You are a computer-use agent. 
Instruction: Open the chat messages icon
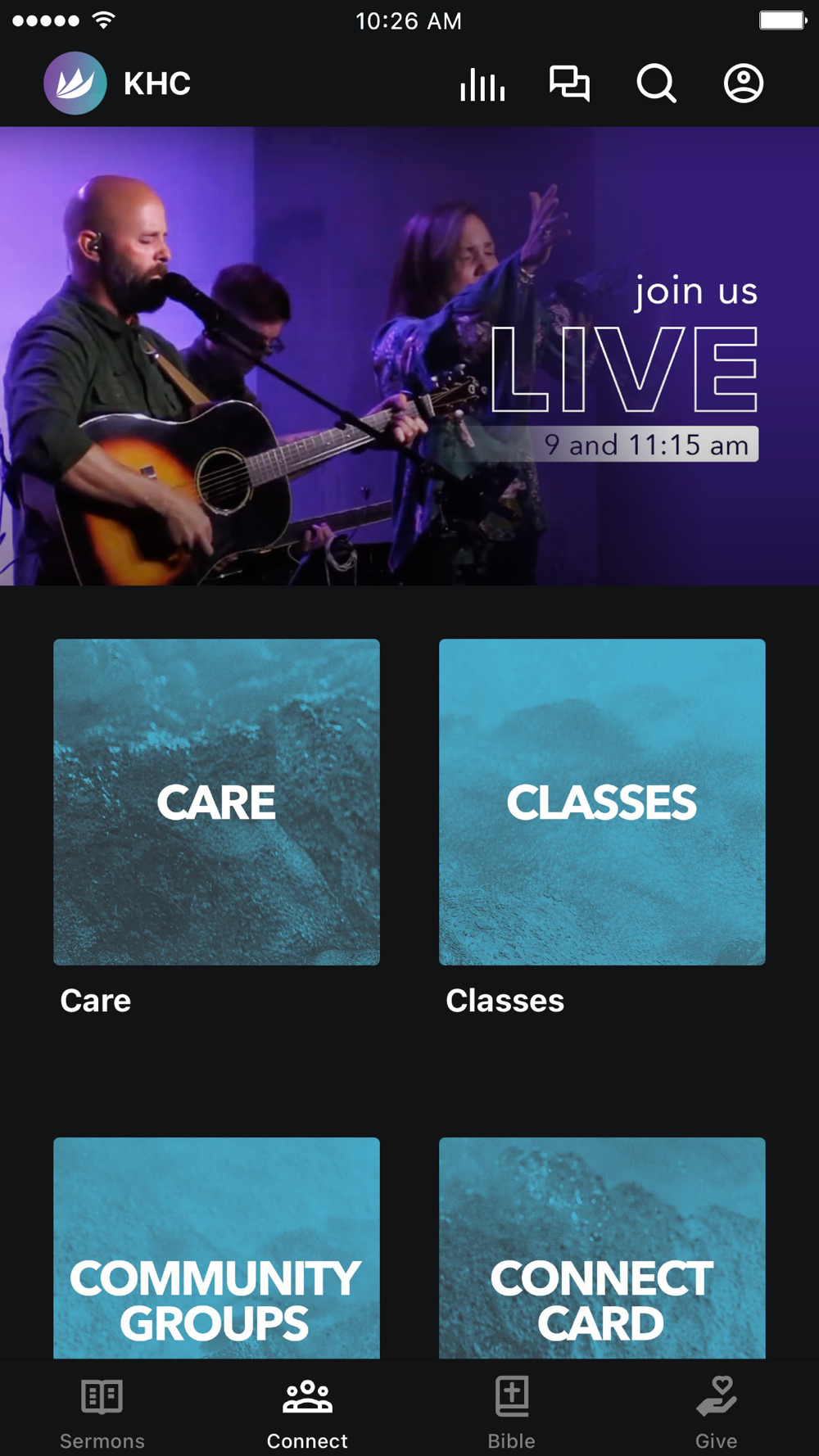tap(569, 84)
